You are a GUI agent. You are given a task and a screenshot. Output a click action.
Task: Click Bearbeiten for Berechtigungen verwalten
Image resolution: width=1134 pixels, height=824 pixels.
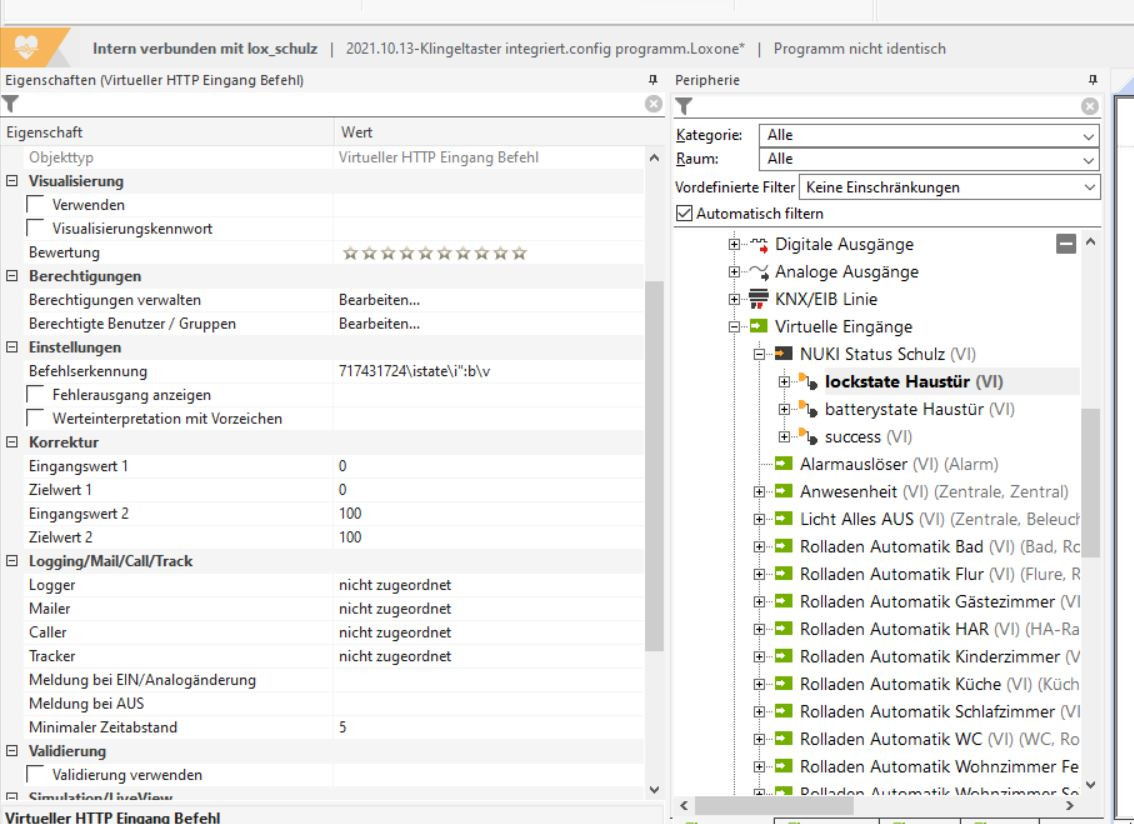tap(379, 300)
